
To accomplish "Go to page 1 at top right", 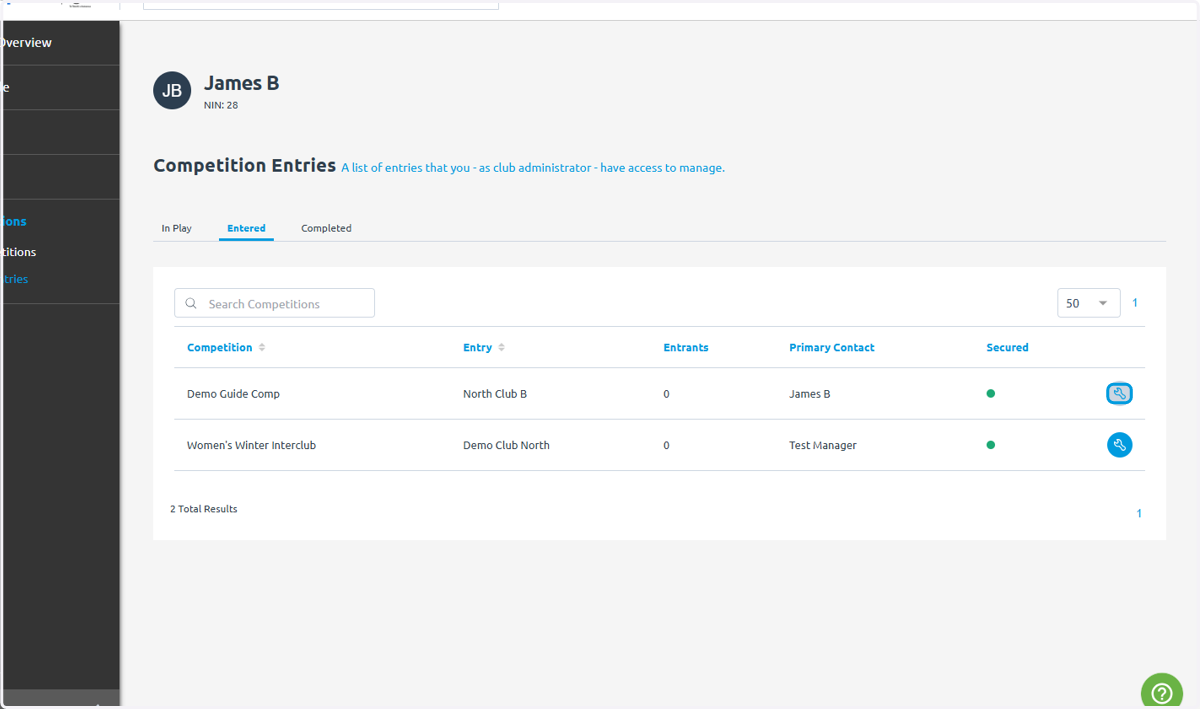I will 1135,303.
